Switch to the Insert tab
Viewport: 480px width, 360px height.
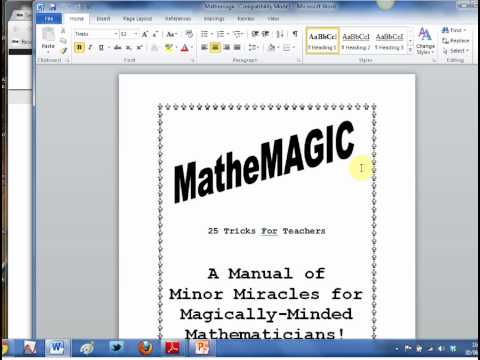point(103,19)
